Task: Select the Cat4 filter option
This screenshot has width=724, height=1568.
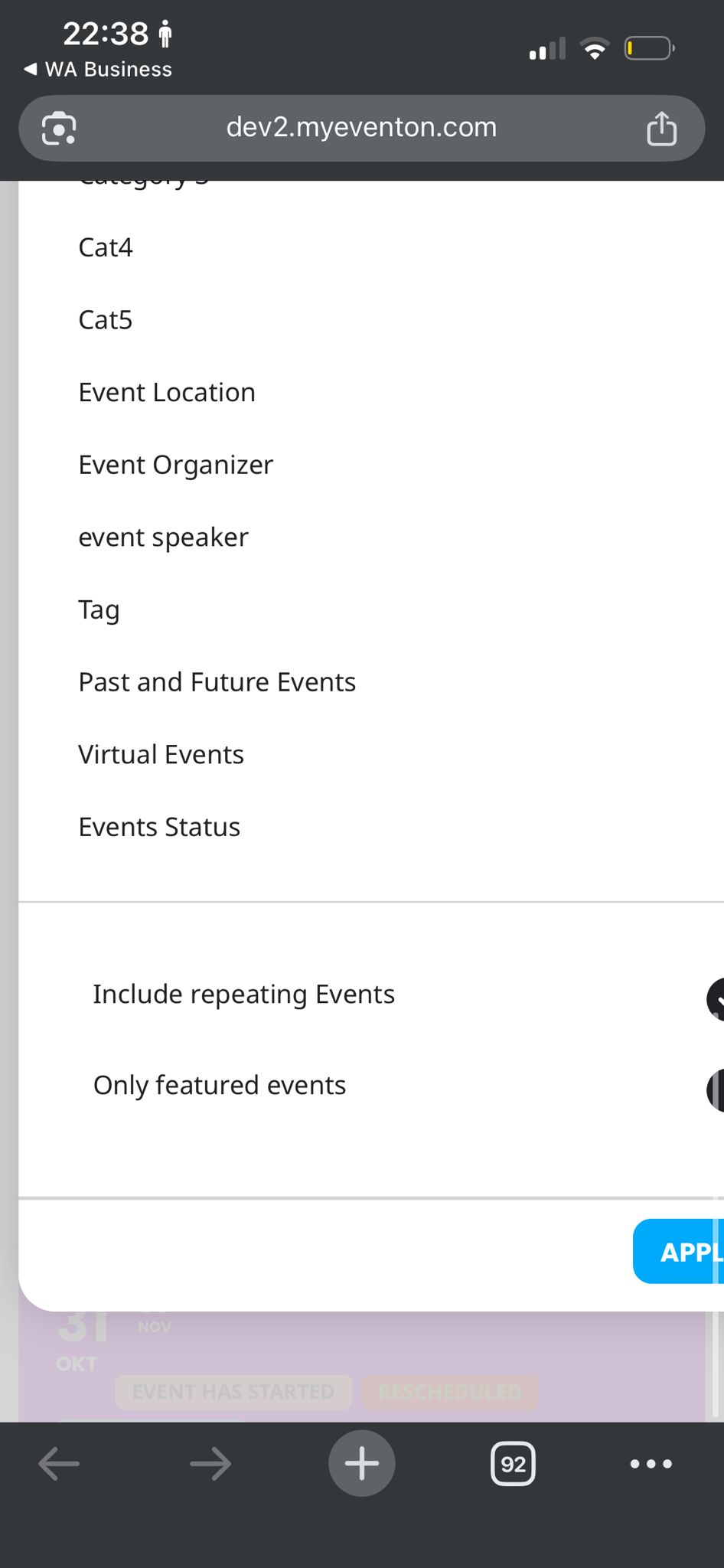Action: click(106, 247)
